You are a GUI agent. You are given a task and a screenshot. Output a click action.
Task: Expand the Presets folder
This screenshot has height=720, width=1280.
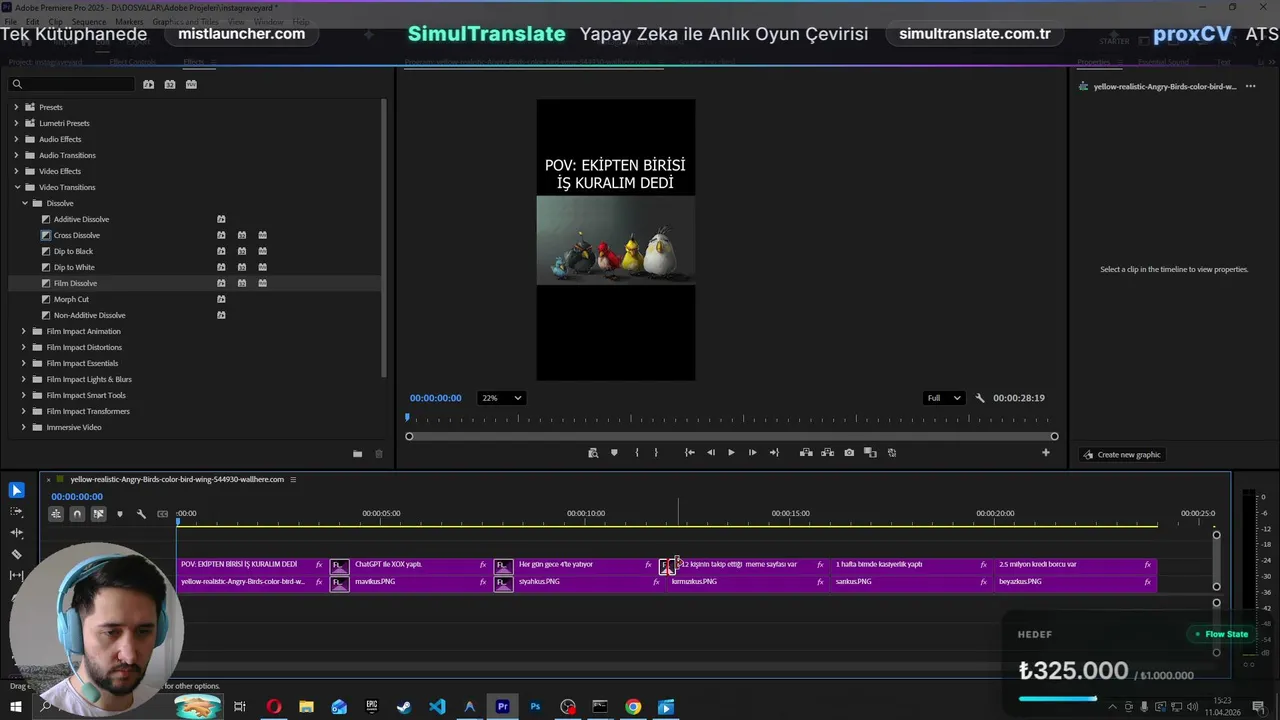(x=16, y=107)
